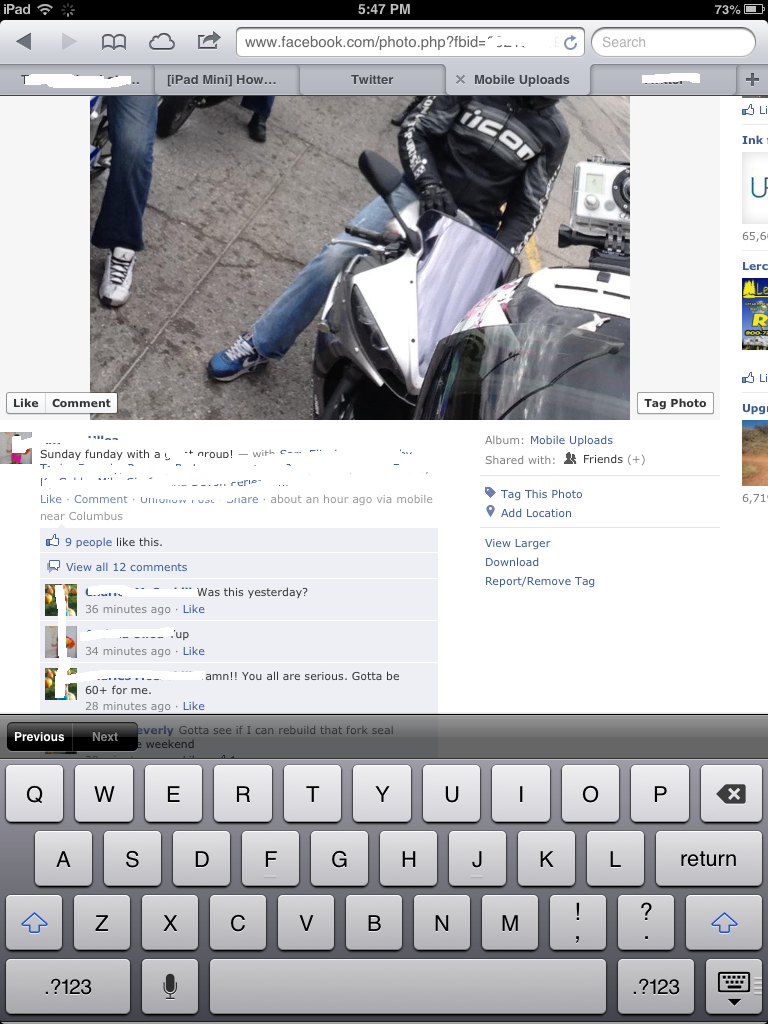768x1024 pixels.
Task: Like the 34 minutes ago comment
Action: click(193, 650)
